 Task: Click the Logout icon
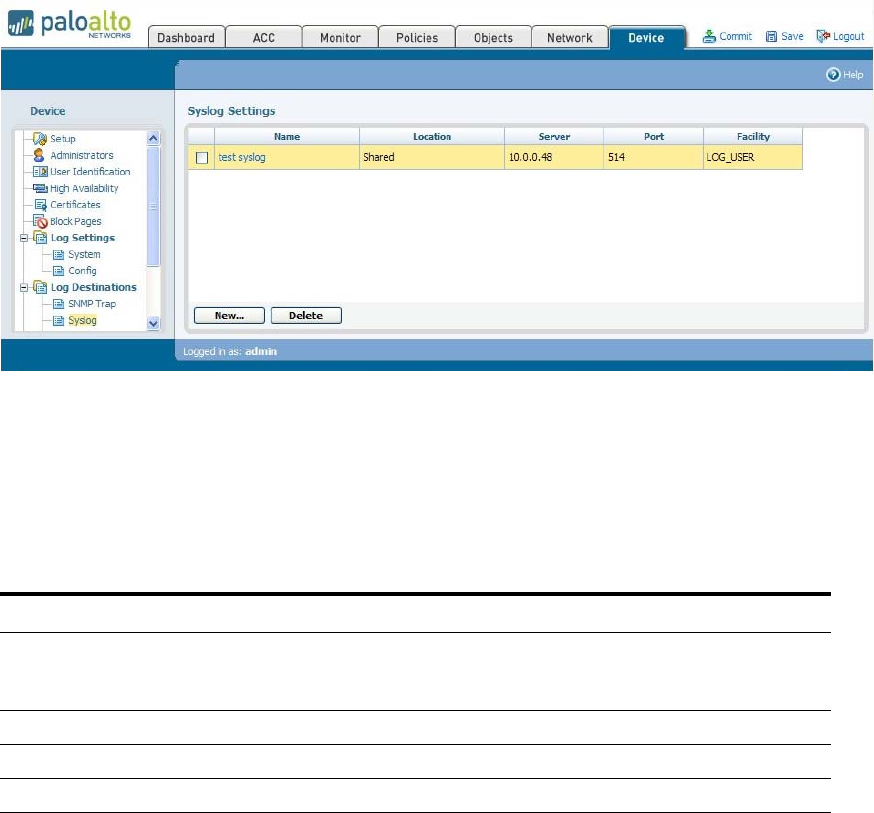pyautogui.click(x=823, y=37)
